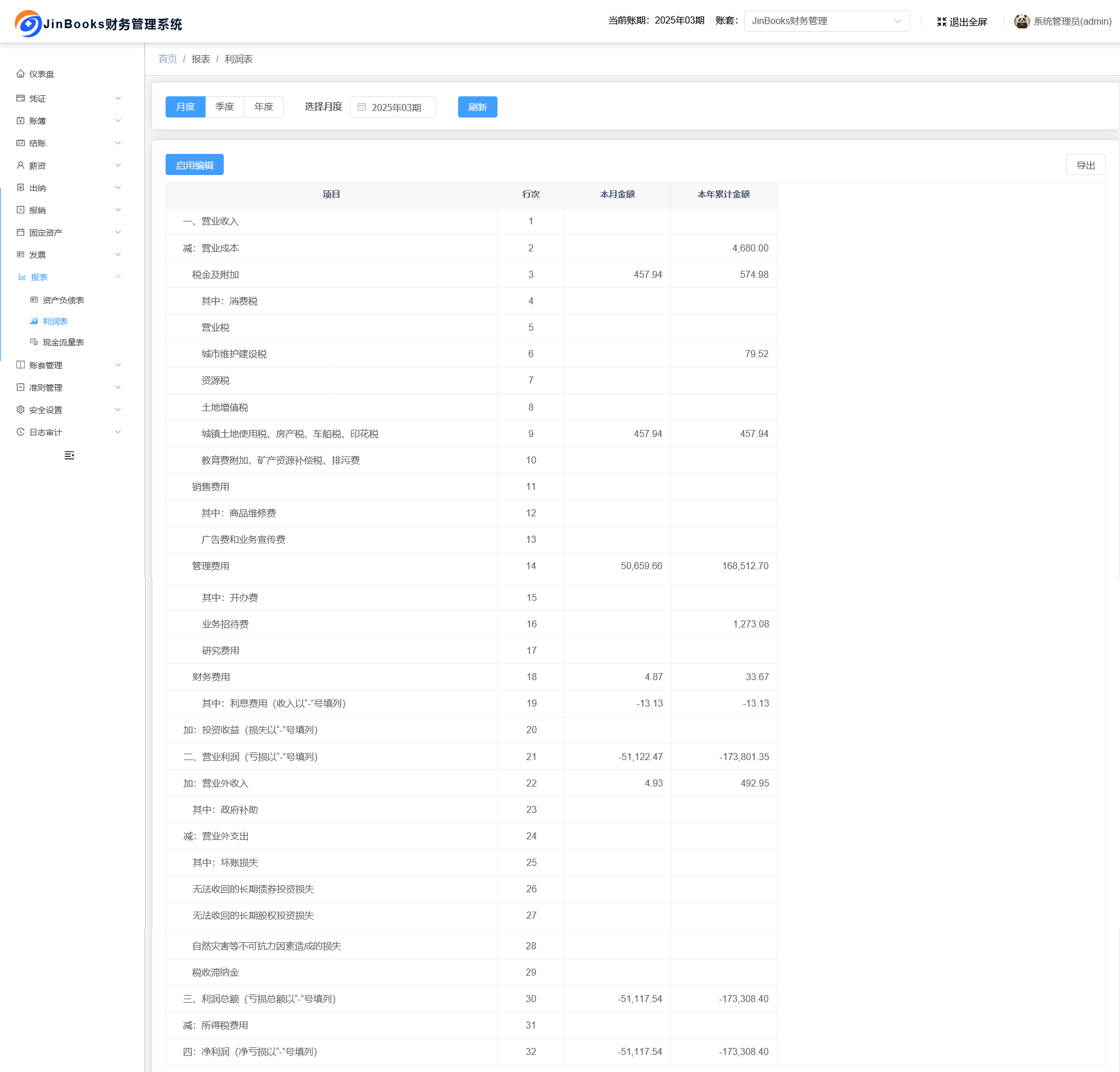Click 二、营业利润 row label
1120x1072 pixels.
(250, 757)
